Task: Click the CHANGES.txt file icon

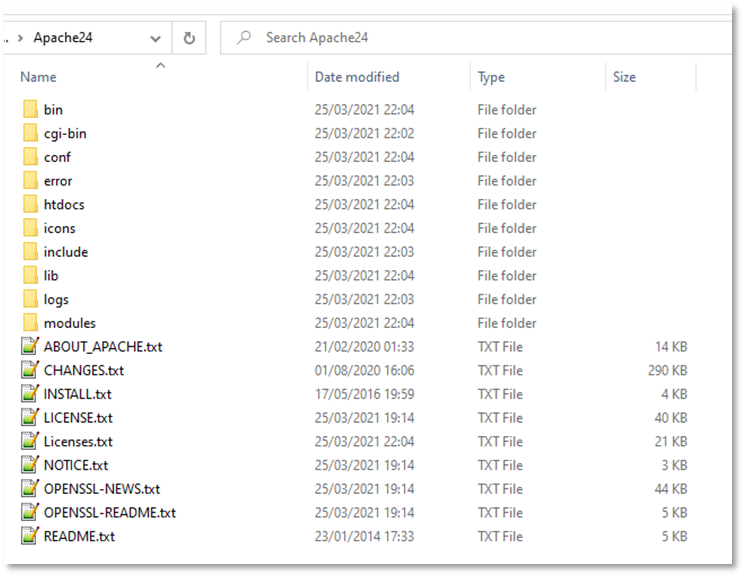Action: pos(30,371)
